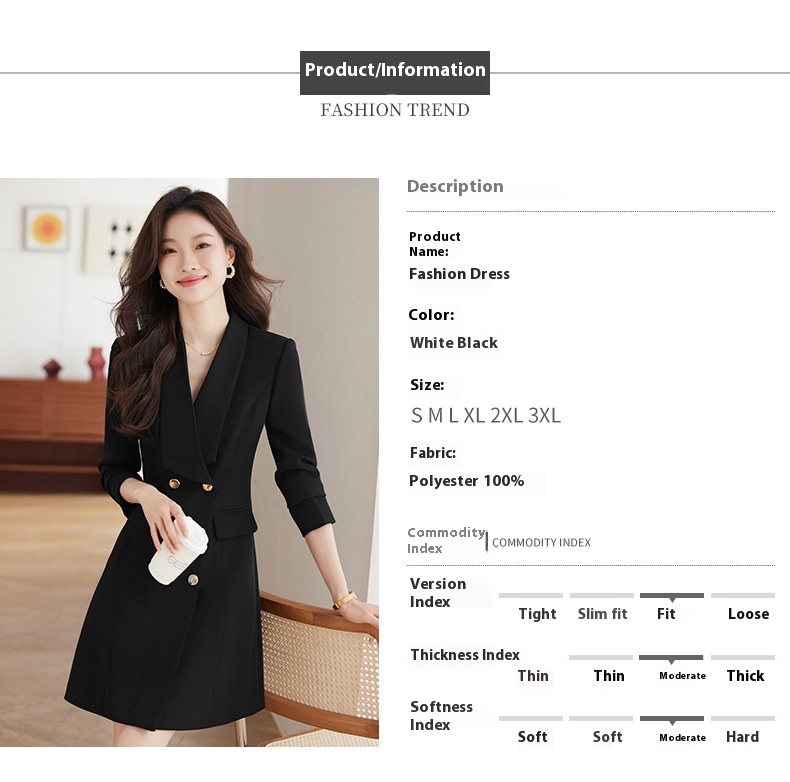Select the Softness Index row label
Screen dimensions: 790x782
(x=441, y=715)
